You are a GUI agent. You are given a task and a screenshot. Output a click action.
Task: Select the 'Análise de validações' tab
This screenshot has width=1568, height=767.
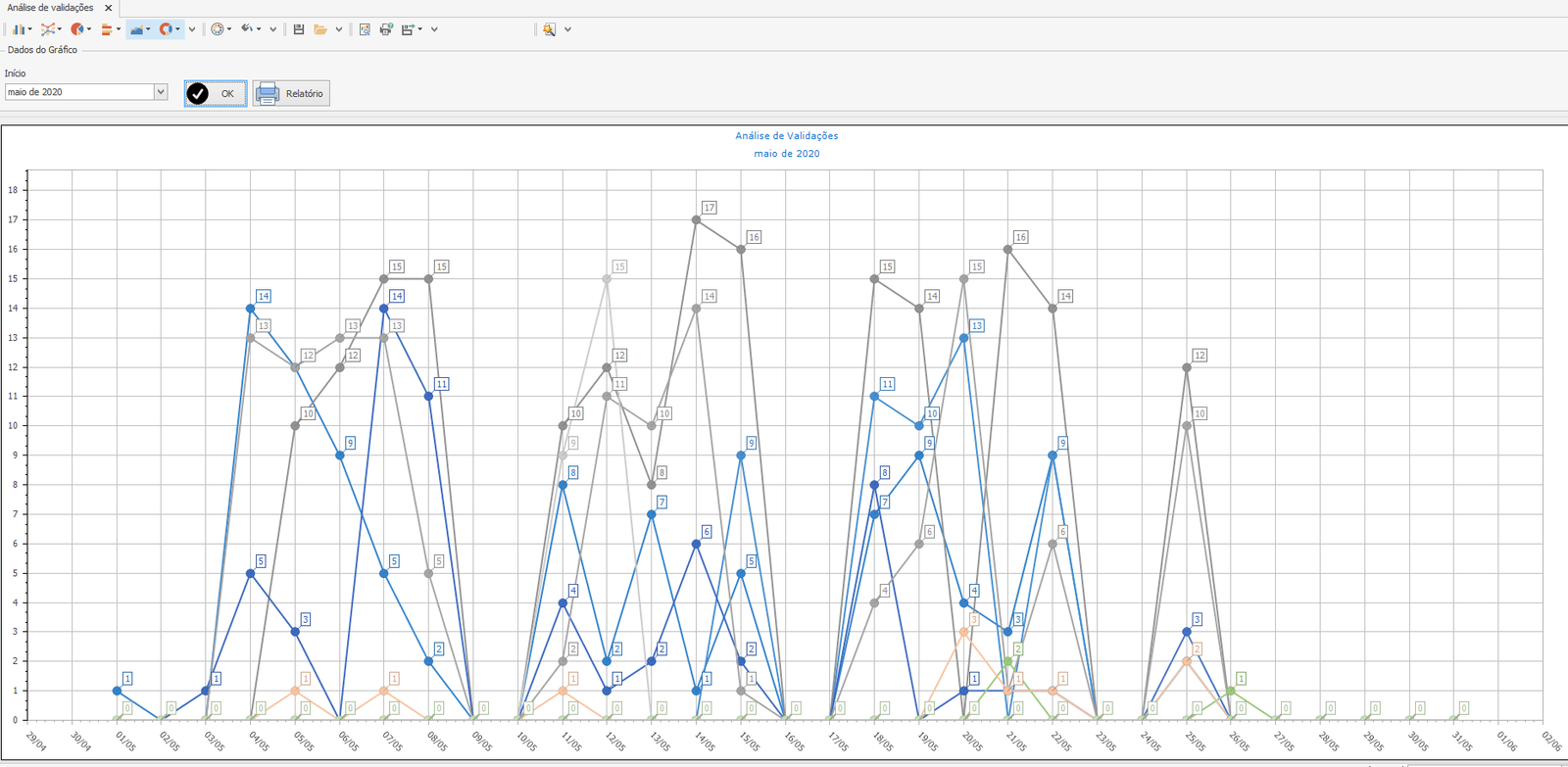click(50, 8)
